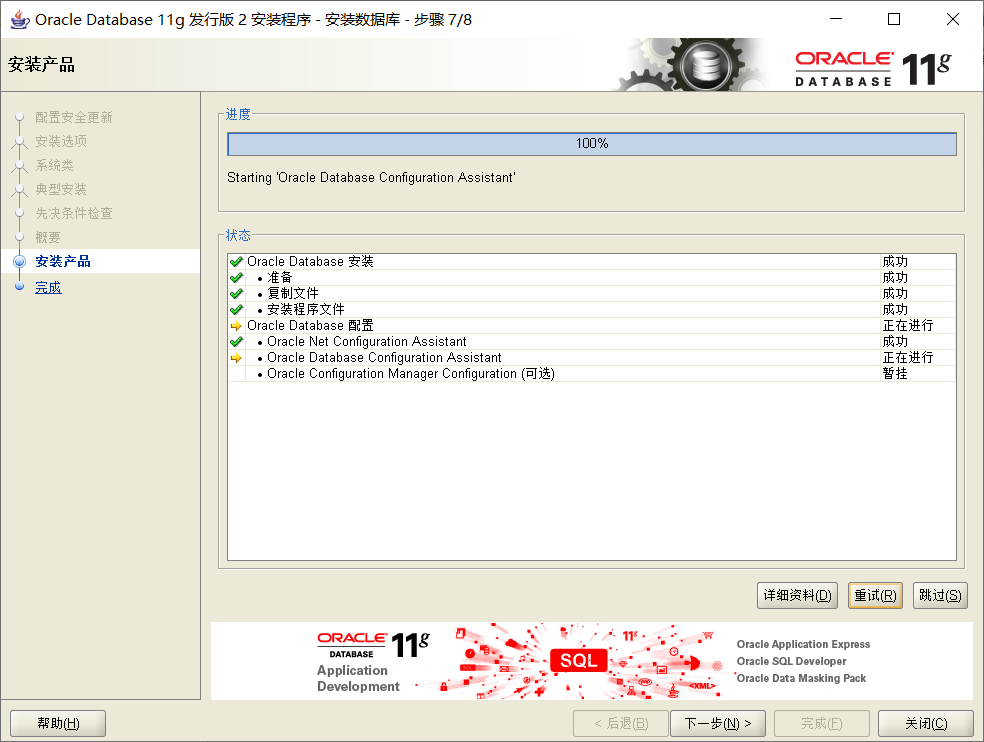Viewport: 984px width, 742px height.
Task: Select the 安装程序文件 status row
Action: [x=592, y=309]
